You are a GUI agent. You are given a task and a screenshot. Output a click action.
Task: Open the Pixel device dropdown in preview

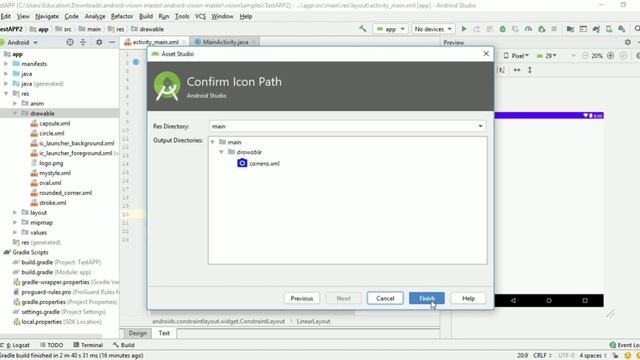(517, 56)
